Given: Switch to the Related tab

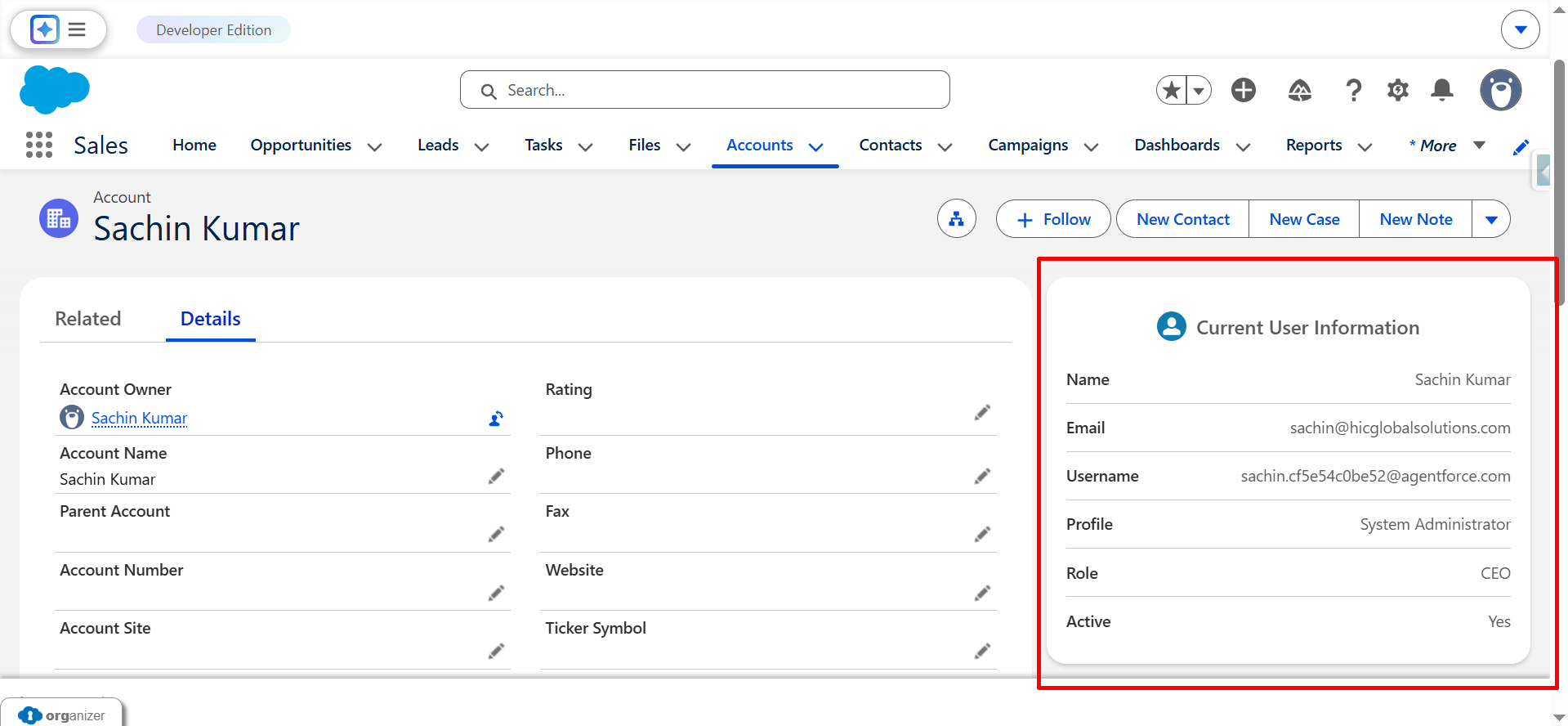Looking at the screenshot, I should click(x=88, y=319).
